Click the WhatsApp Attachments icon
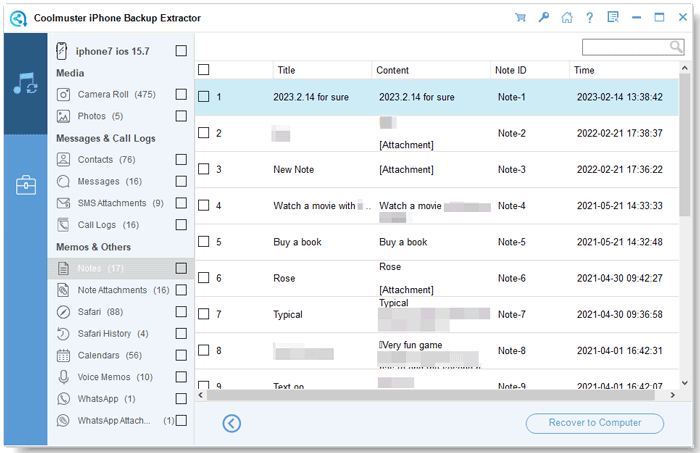Image resolution: width=700 pixels, height=453 pixels. [63, 420]
